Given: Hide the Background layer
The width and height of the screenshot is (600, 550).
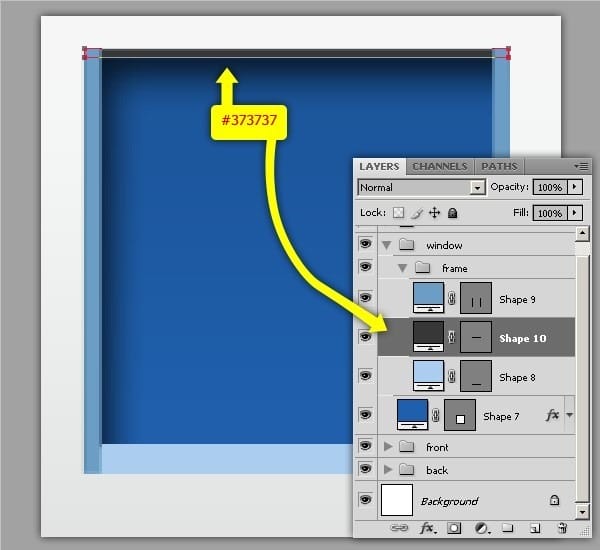Looking at the screenshot, I should click(365, 499).
